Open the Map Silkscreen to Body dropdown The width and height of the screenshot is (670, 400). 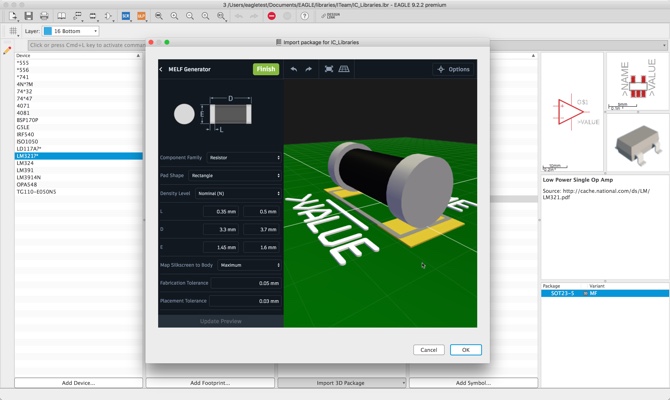250,265
